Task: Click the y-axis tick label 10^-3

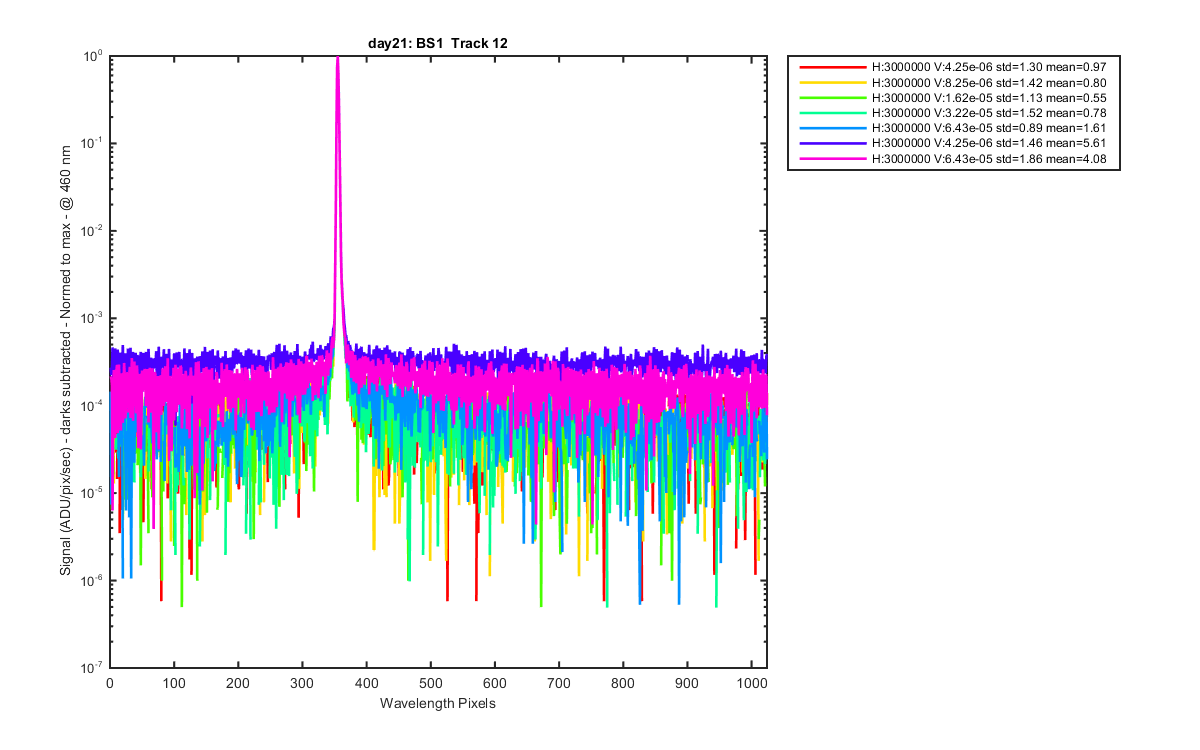Action: [x=94, y=317]
